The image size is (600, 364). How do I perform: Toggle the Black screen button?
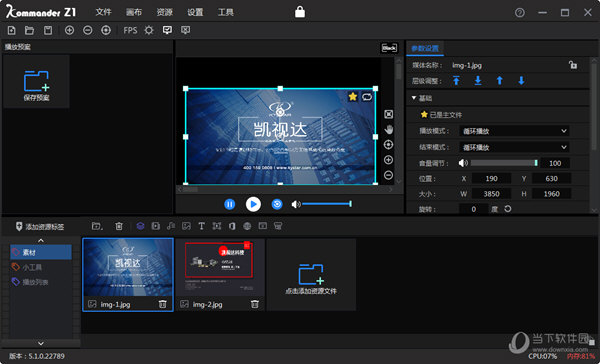click(x=389, y=48)
